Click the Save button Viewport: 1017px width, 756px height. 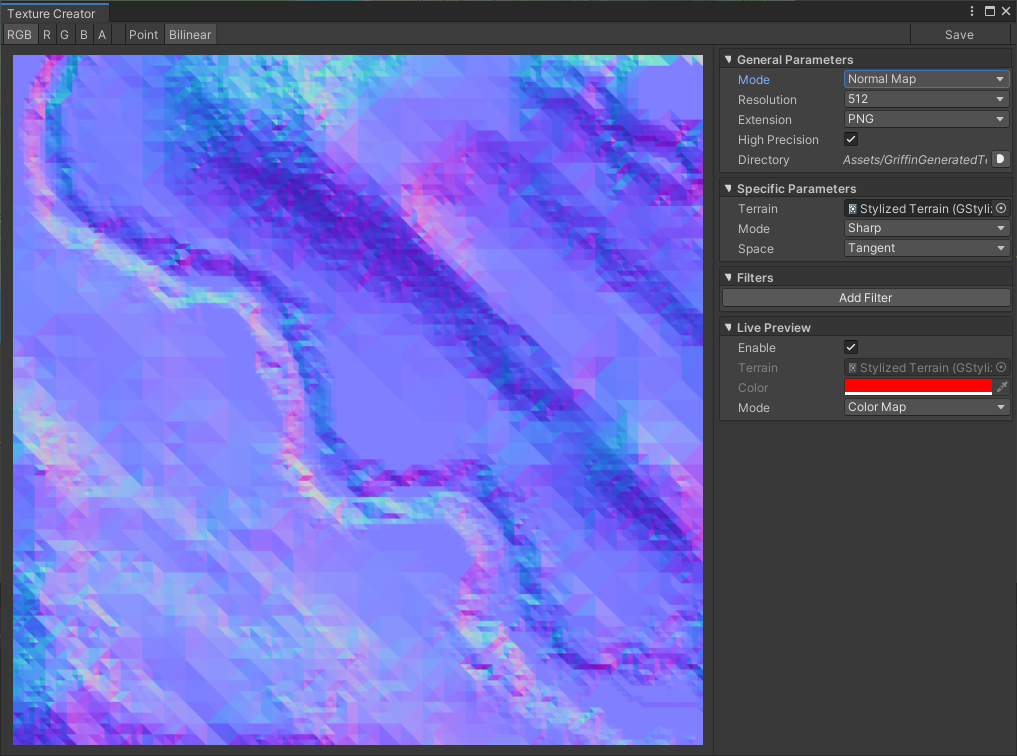coord(959,34)
